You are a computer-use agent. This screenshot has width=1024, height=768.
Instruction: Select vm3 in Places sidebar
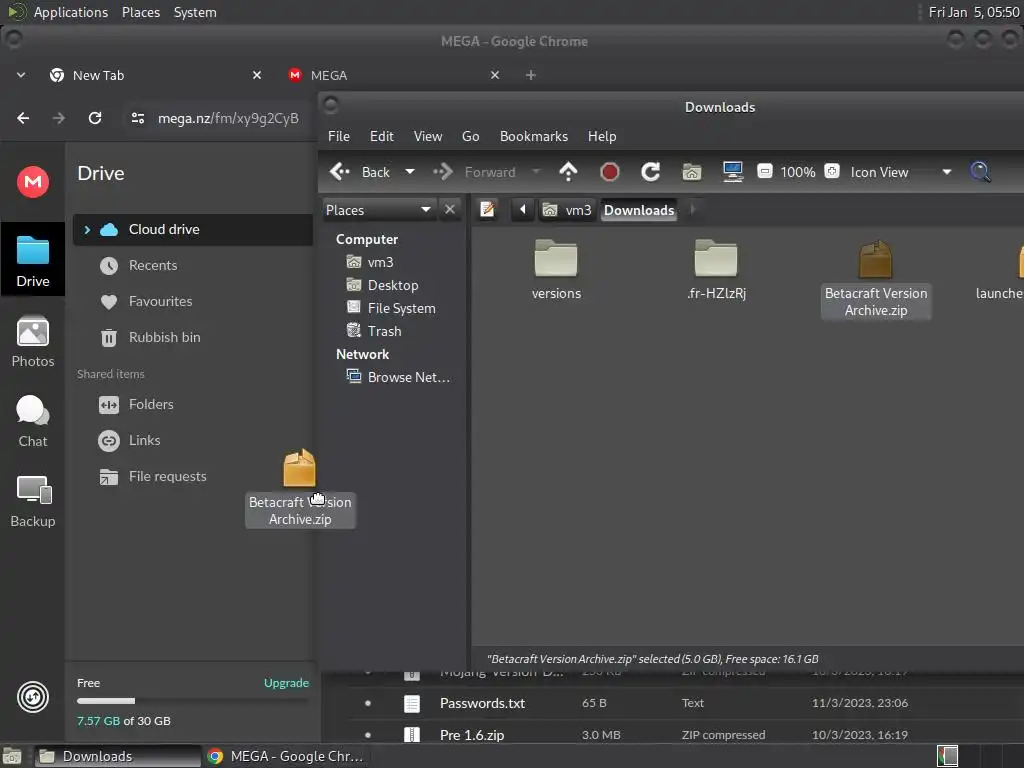(x=380, y=262)
